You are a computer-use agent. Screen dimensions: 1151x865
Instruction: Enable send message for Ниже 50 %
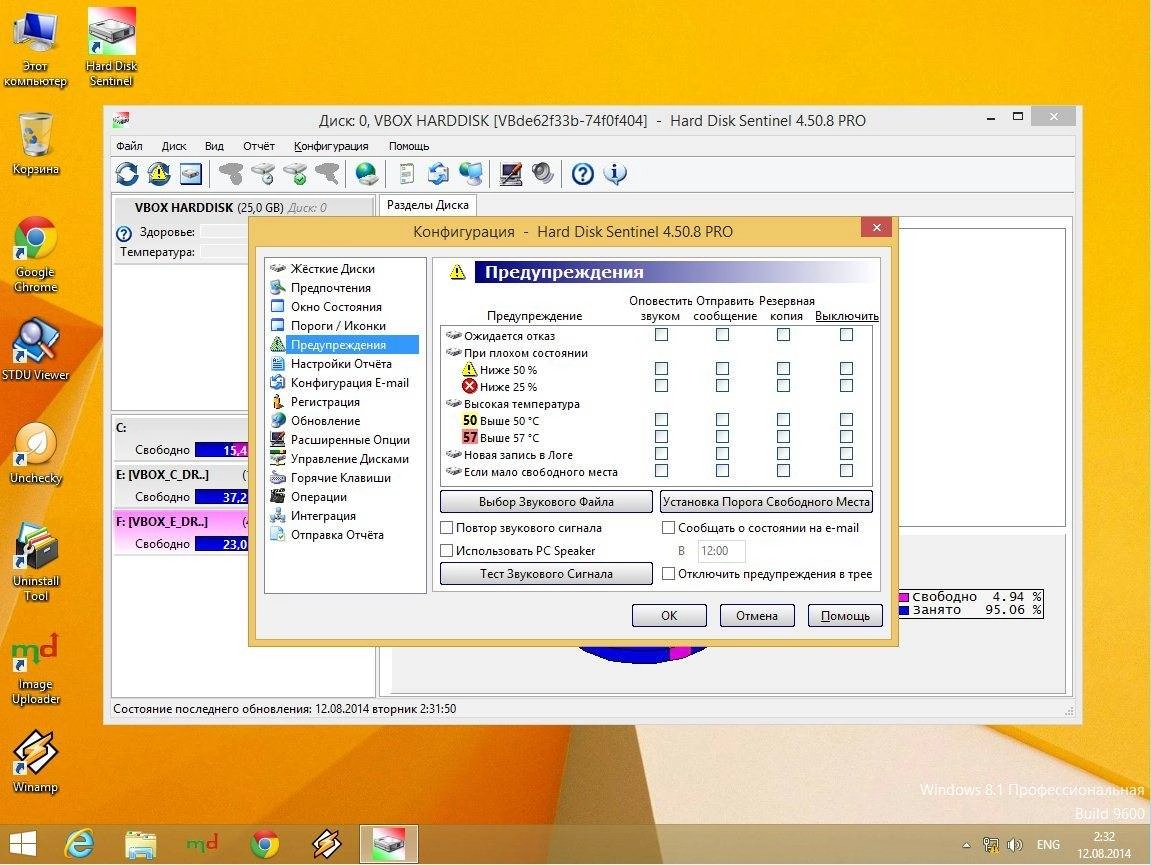pyautogui.click(x=722, y=369)
